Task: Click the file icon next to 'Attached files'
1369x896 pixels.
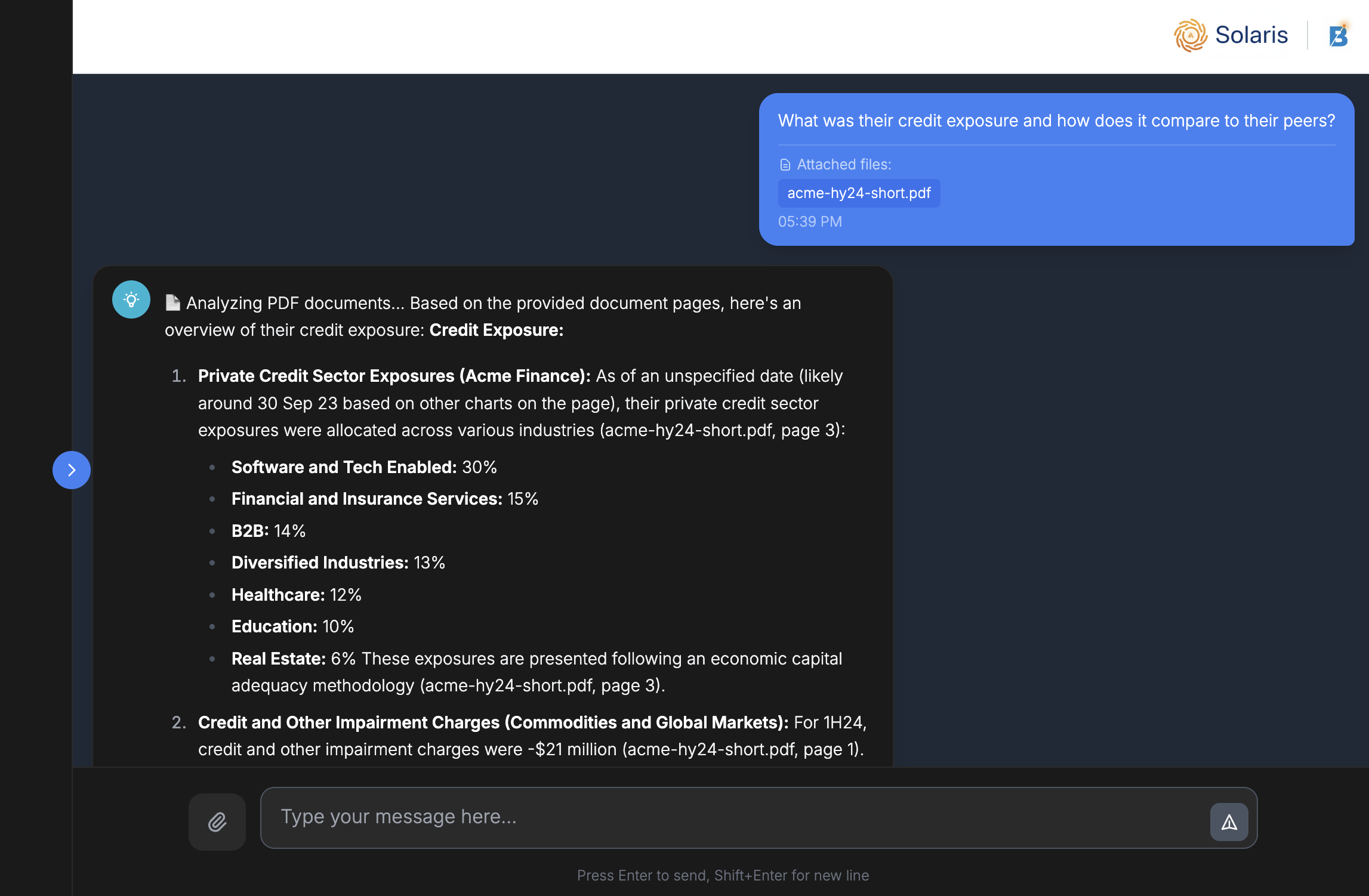Action: pyautogui.click(x=785, y=164)
